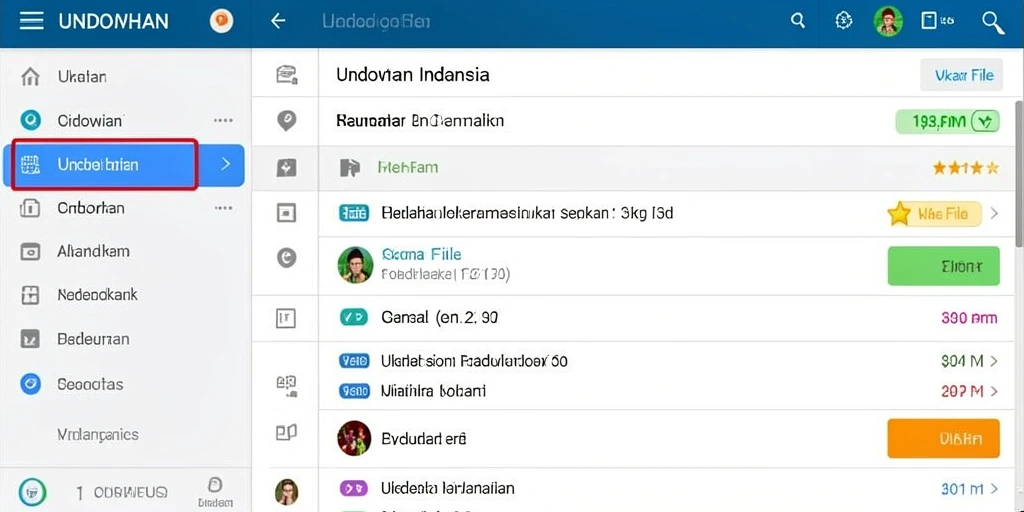This screenshot has height=512, width=1024.
Task: Open avatar in Uledeta lartanaiian row
Action: pos(287,492)
